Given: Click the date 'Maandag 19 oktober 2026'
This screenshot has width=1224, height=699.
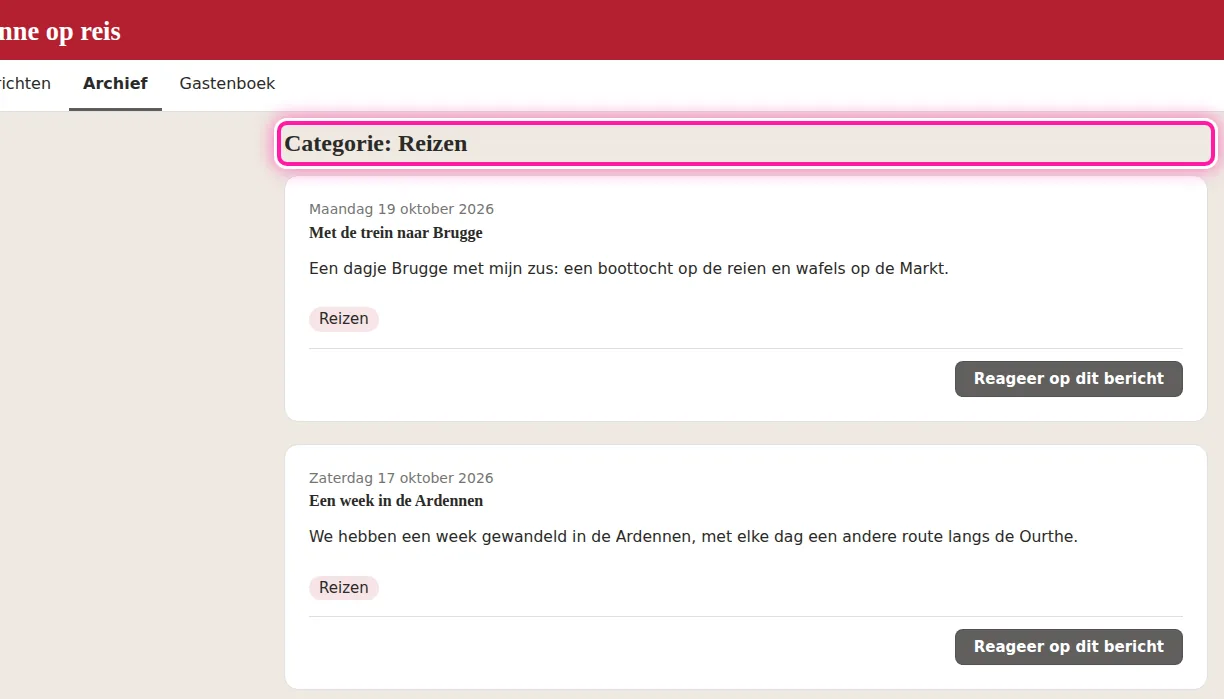Looking at the screenshot, I should pos(401,209).
